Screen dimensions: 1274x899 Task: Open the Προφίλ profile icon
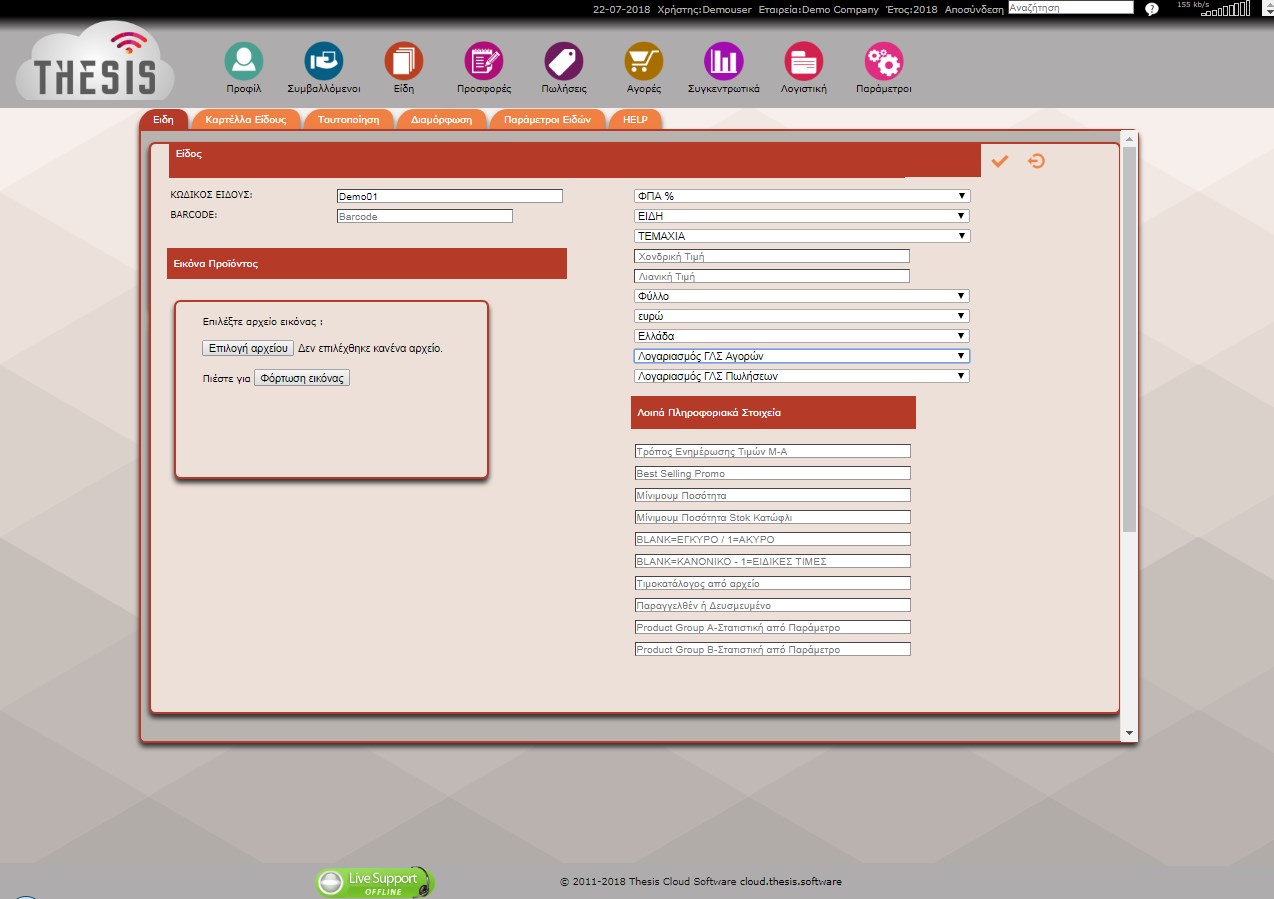(243, 62)
